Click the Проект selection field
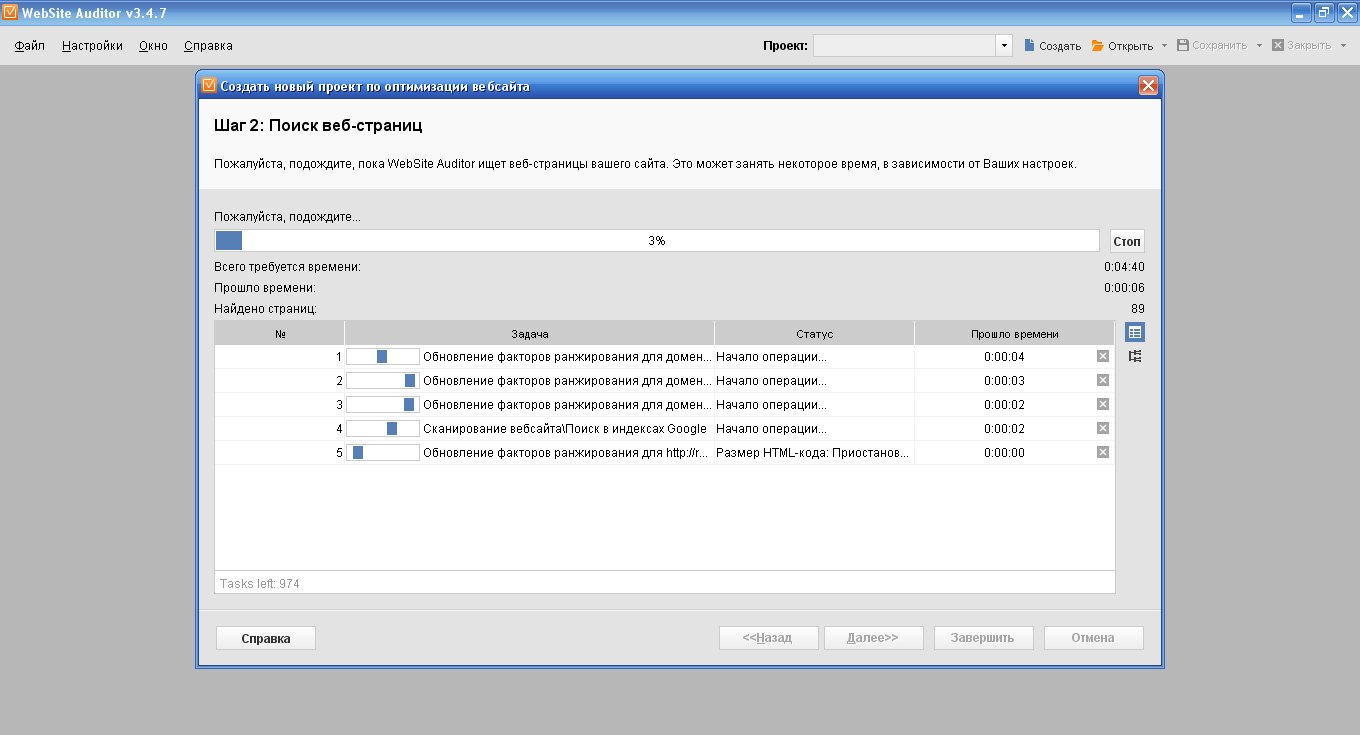Viewport: 1360px width, 735px height. click(x=905, y=45)
